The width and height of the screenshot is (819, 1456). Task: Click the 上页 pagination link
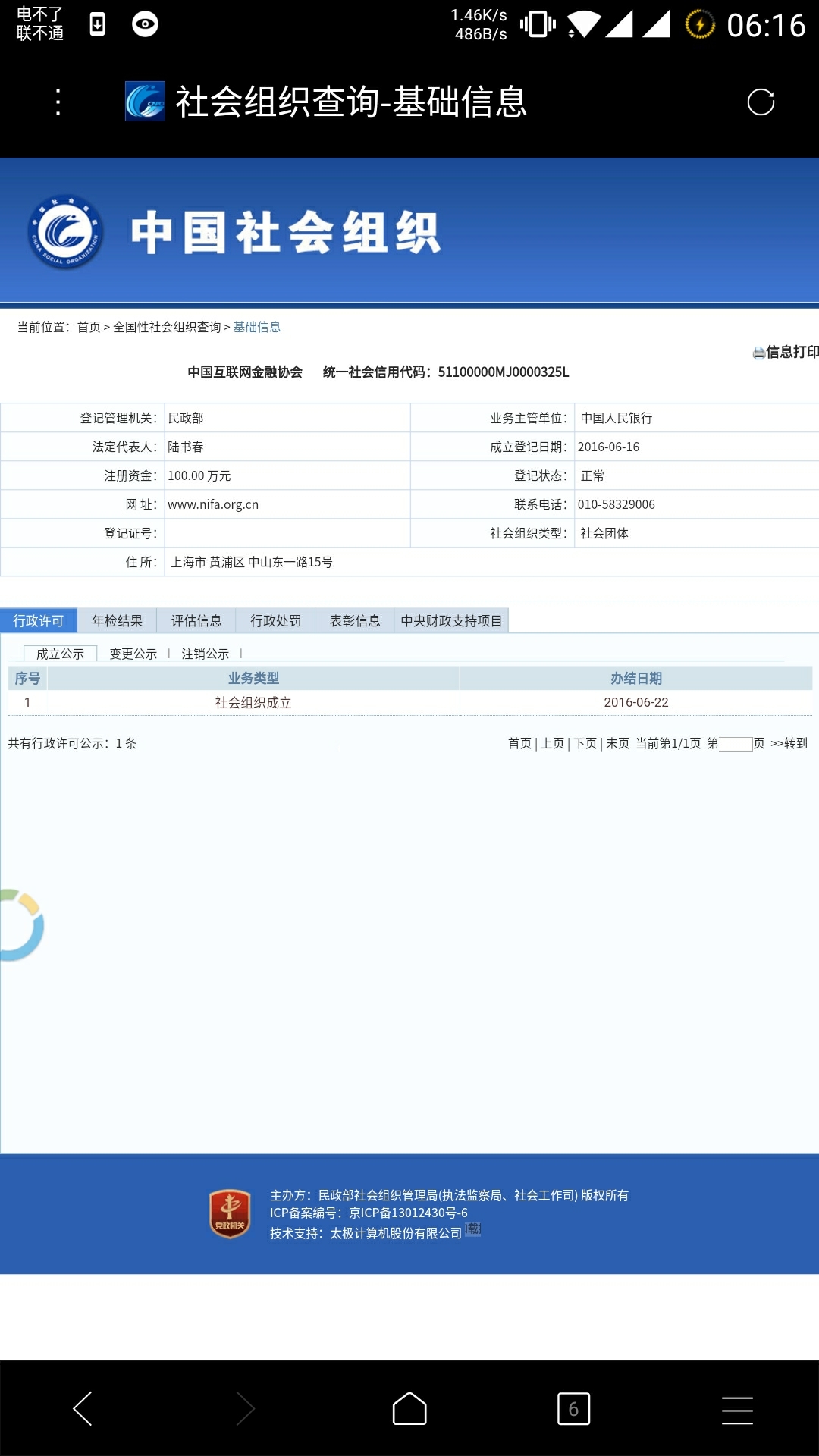pos(553,743)
